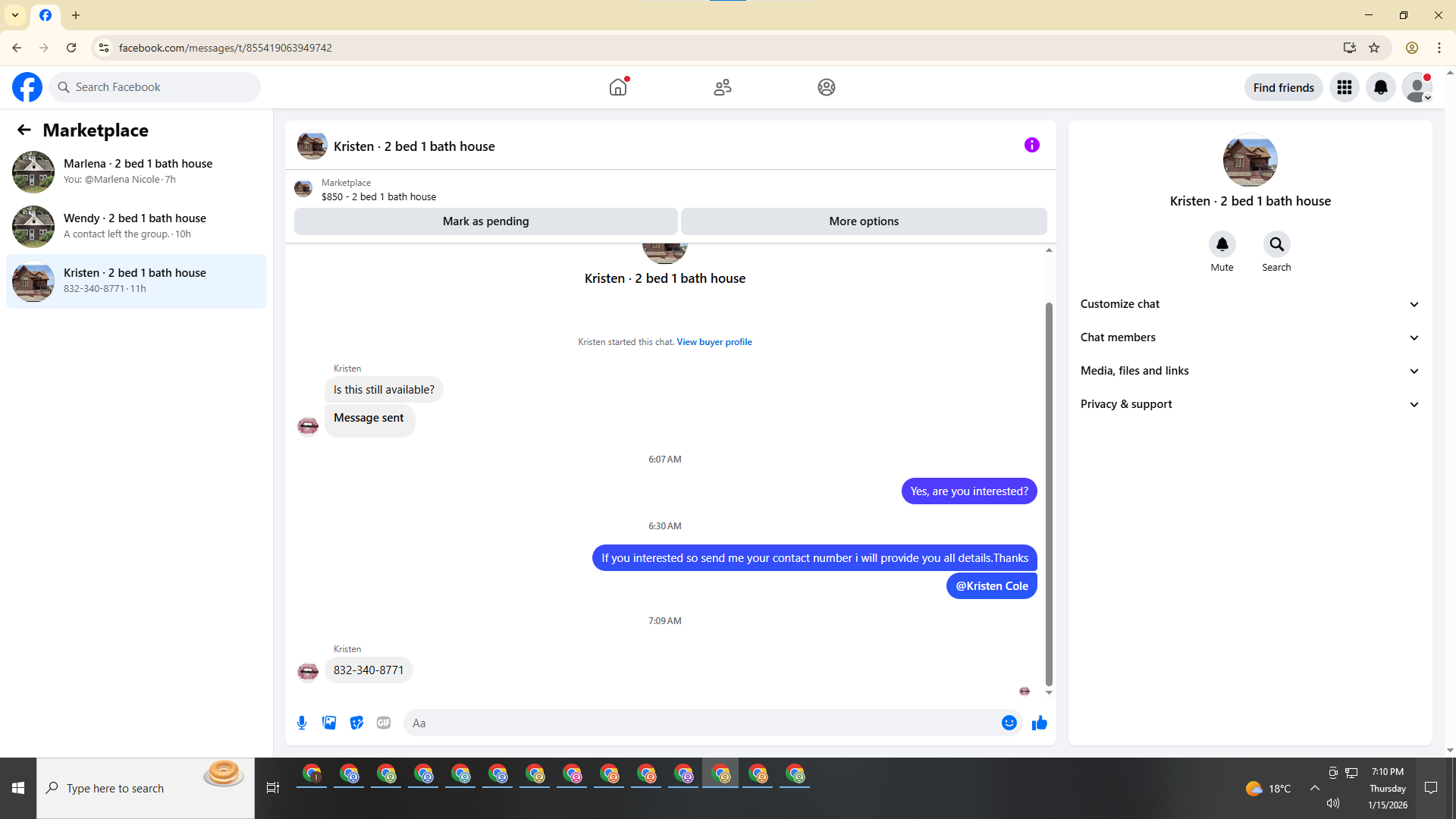Open Facebook notifications bell
Screen dimensions: 1456x819
pyautogui.click(x=1380, y=87)
